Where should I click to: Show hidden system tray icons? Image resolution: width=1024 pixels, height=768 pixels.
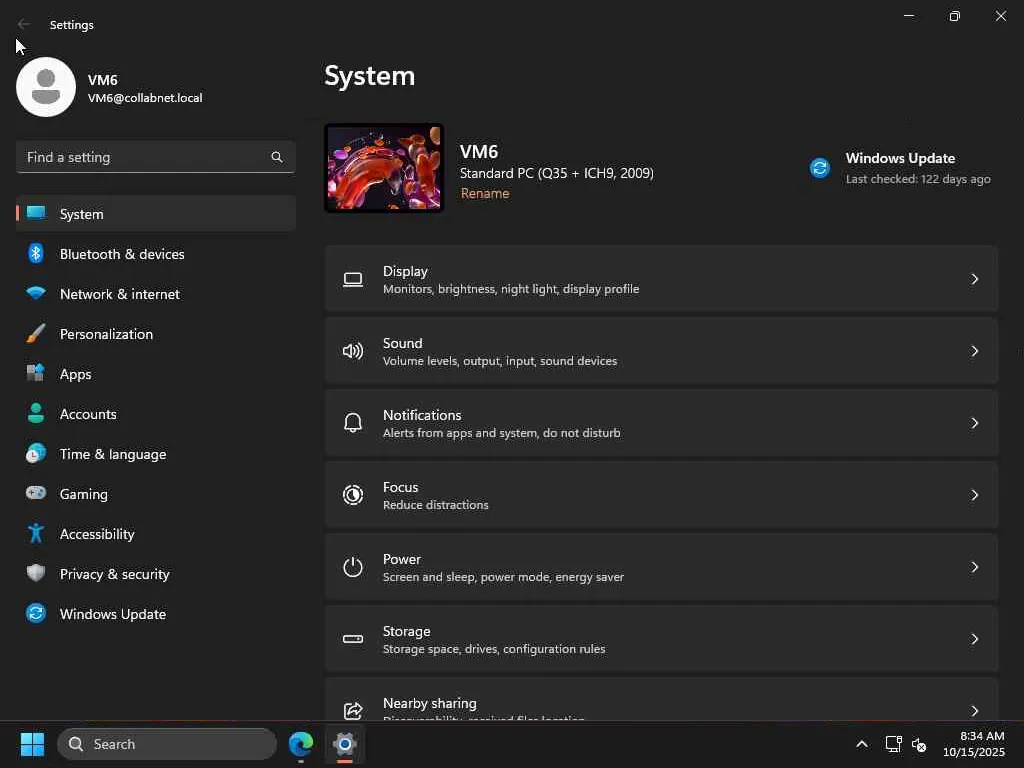click(861, 744)
